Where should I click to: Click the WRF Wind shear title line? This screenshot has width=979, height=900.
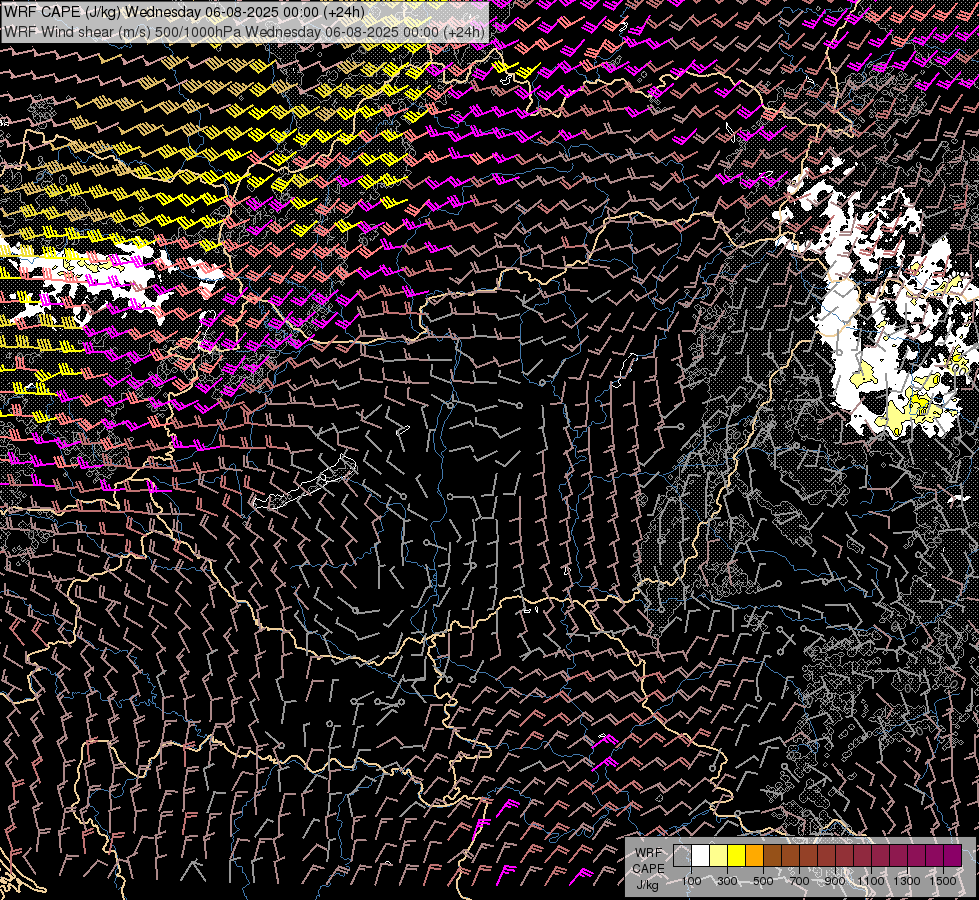(244, 32)
